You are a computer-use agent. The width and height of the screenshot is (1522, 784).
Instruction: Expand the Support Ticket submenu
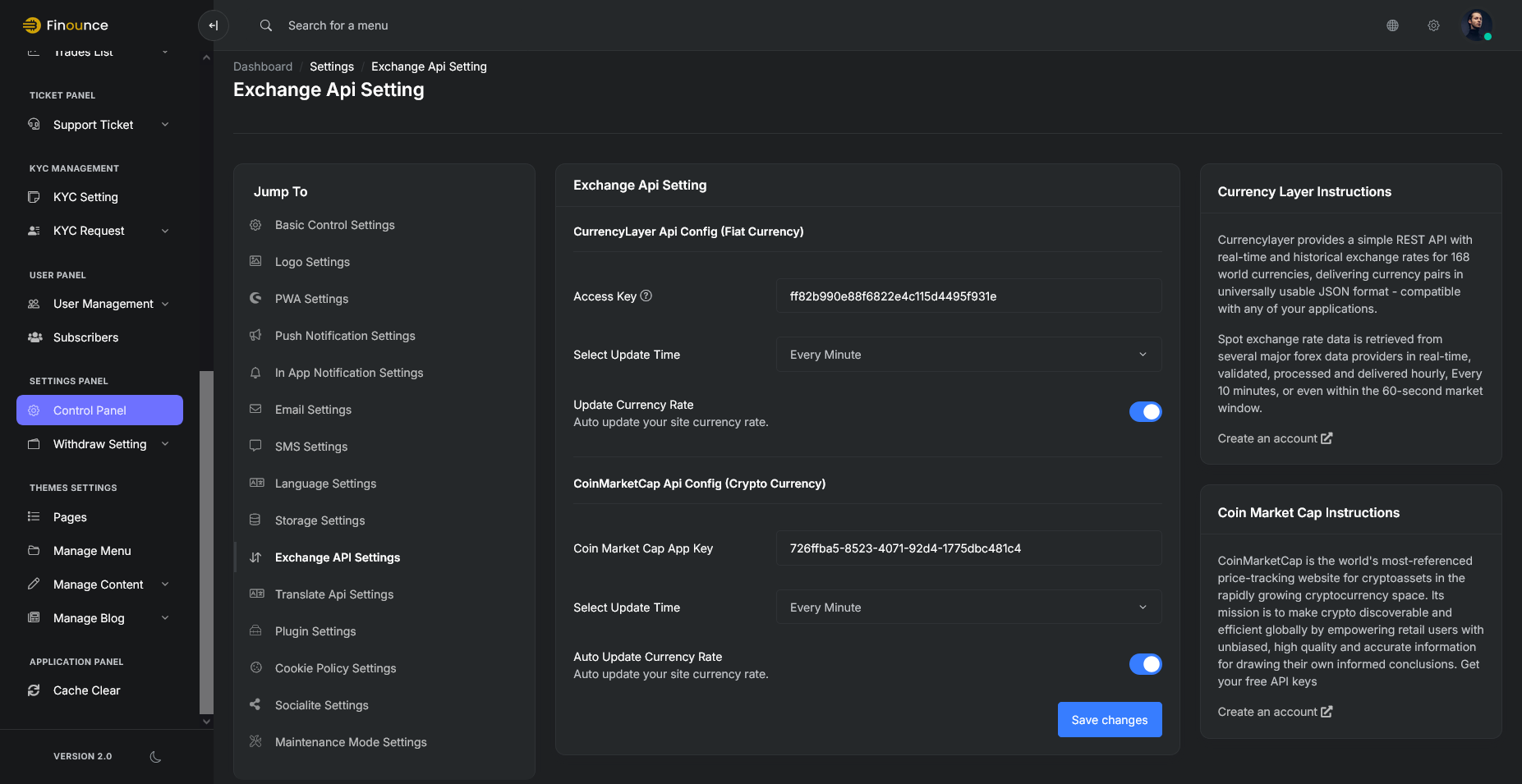point(165,125)
